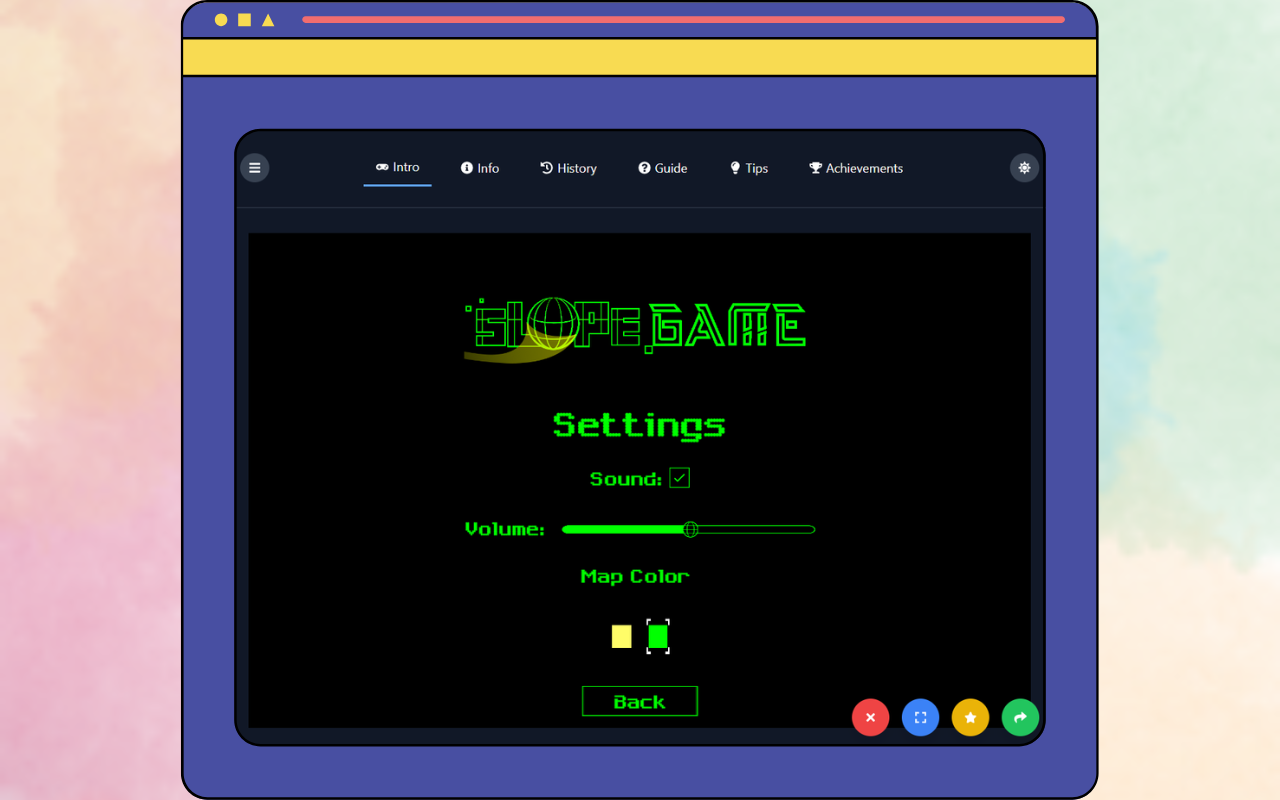The height and width of the screenshot is (800, 1280).
Task: Click the gamepad icon next to Intro
Action: click(x=382, y=167)
